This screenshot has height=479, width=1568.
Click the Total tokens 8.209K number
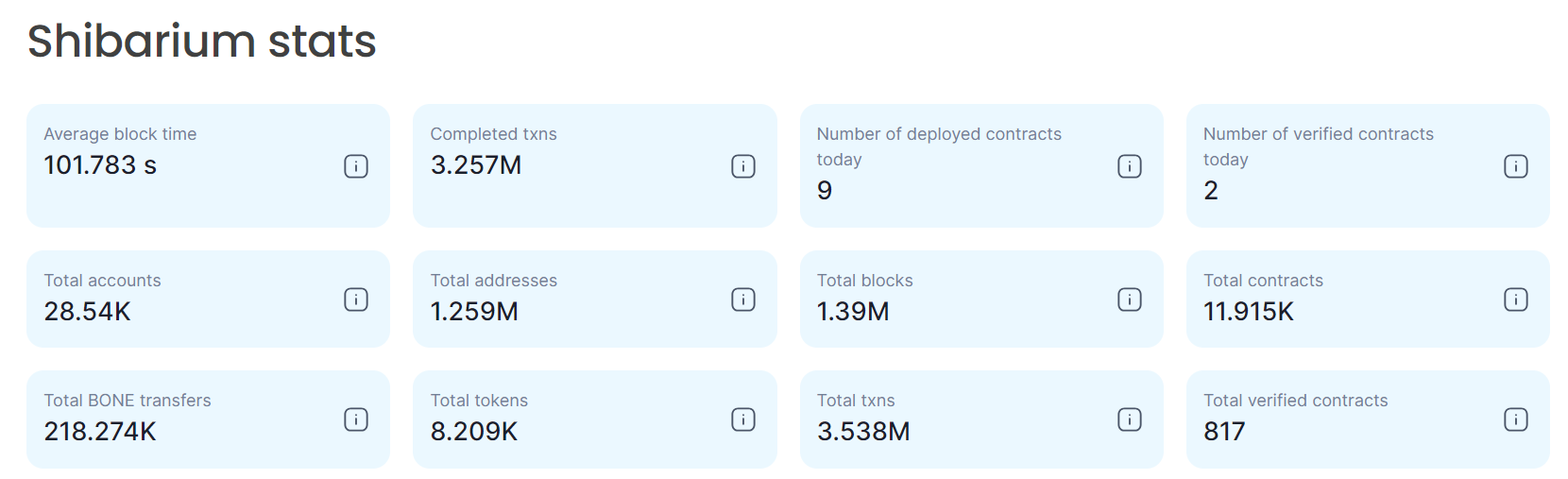coord(474,432)
